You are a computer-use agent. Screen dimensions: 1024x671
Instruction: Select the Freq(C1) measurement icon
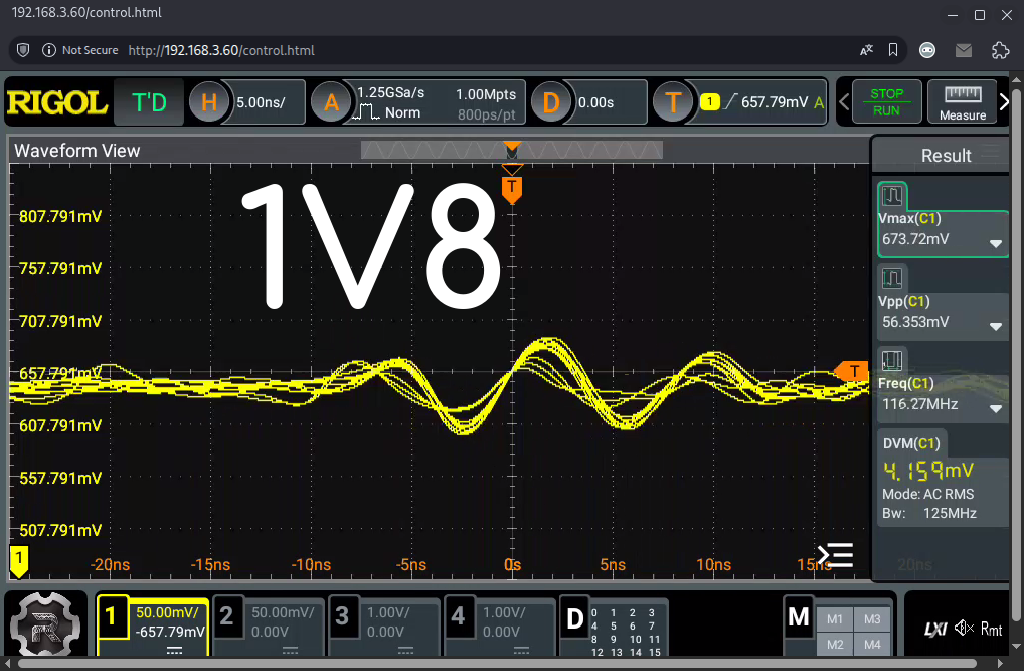click(x=892, y=361)
